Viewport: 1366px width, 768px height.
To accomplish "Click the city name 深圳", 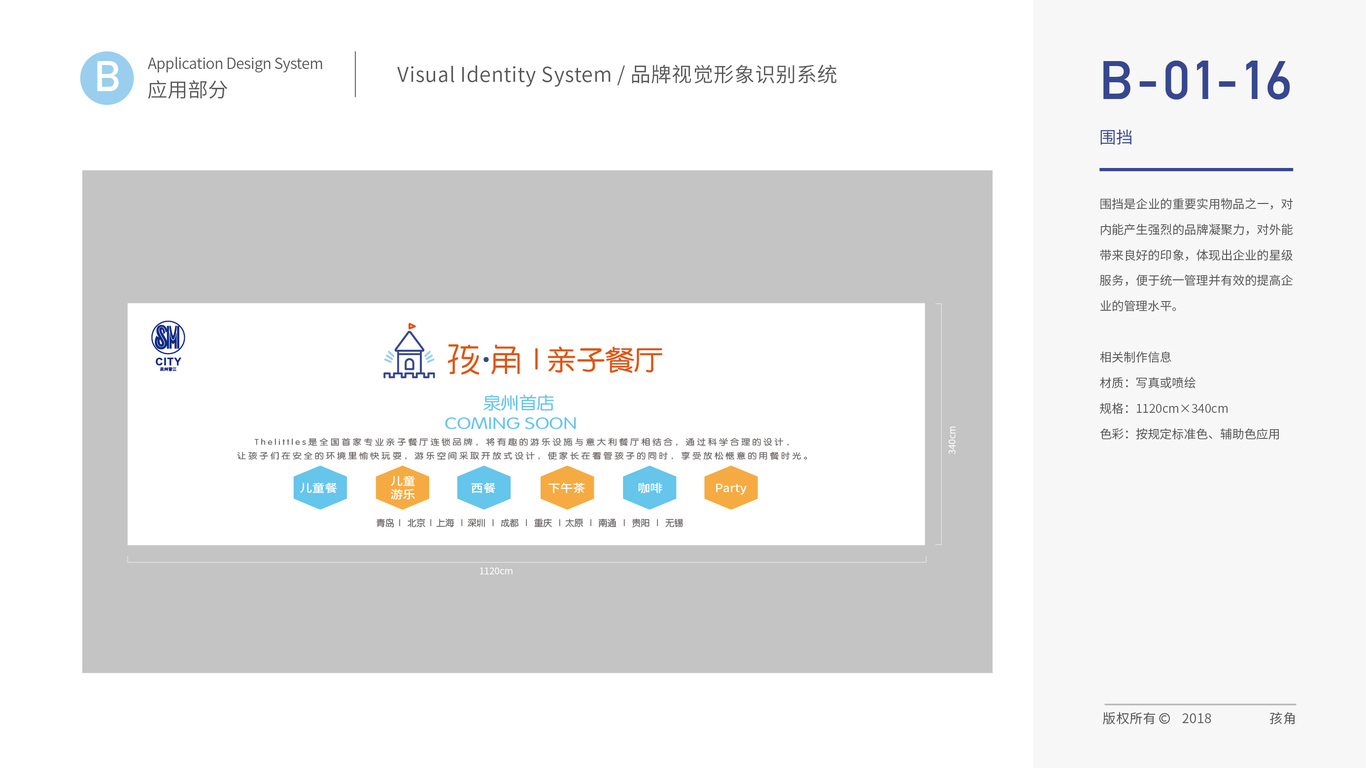I will 476,523.
